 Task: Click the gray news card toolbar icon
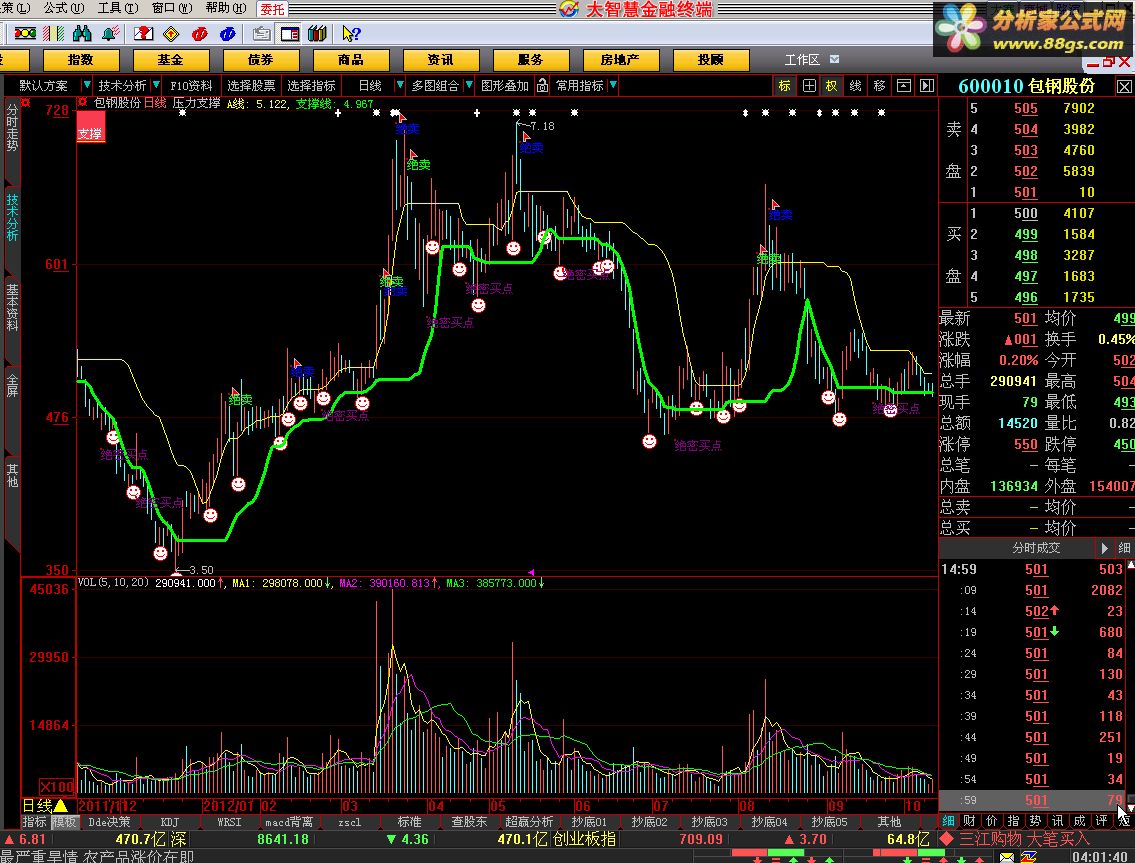click(x=261, y=34)
